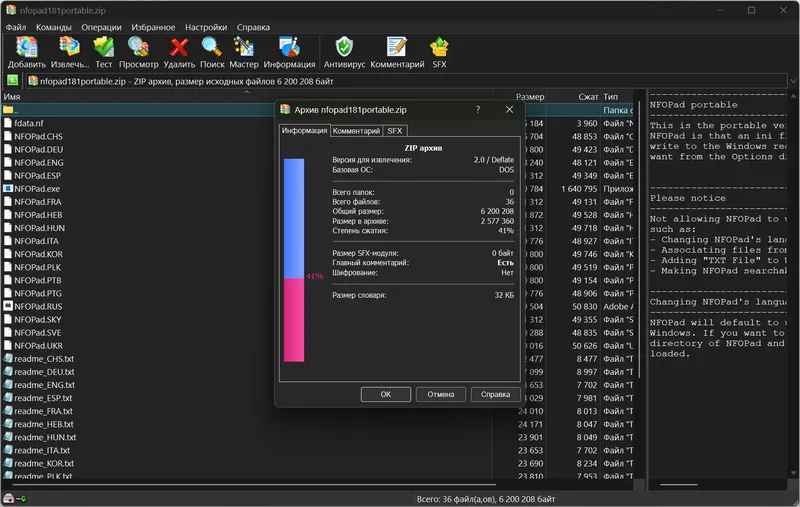
Task: Sort by the Сжат column header
Action: coord(588,96)
